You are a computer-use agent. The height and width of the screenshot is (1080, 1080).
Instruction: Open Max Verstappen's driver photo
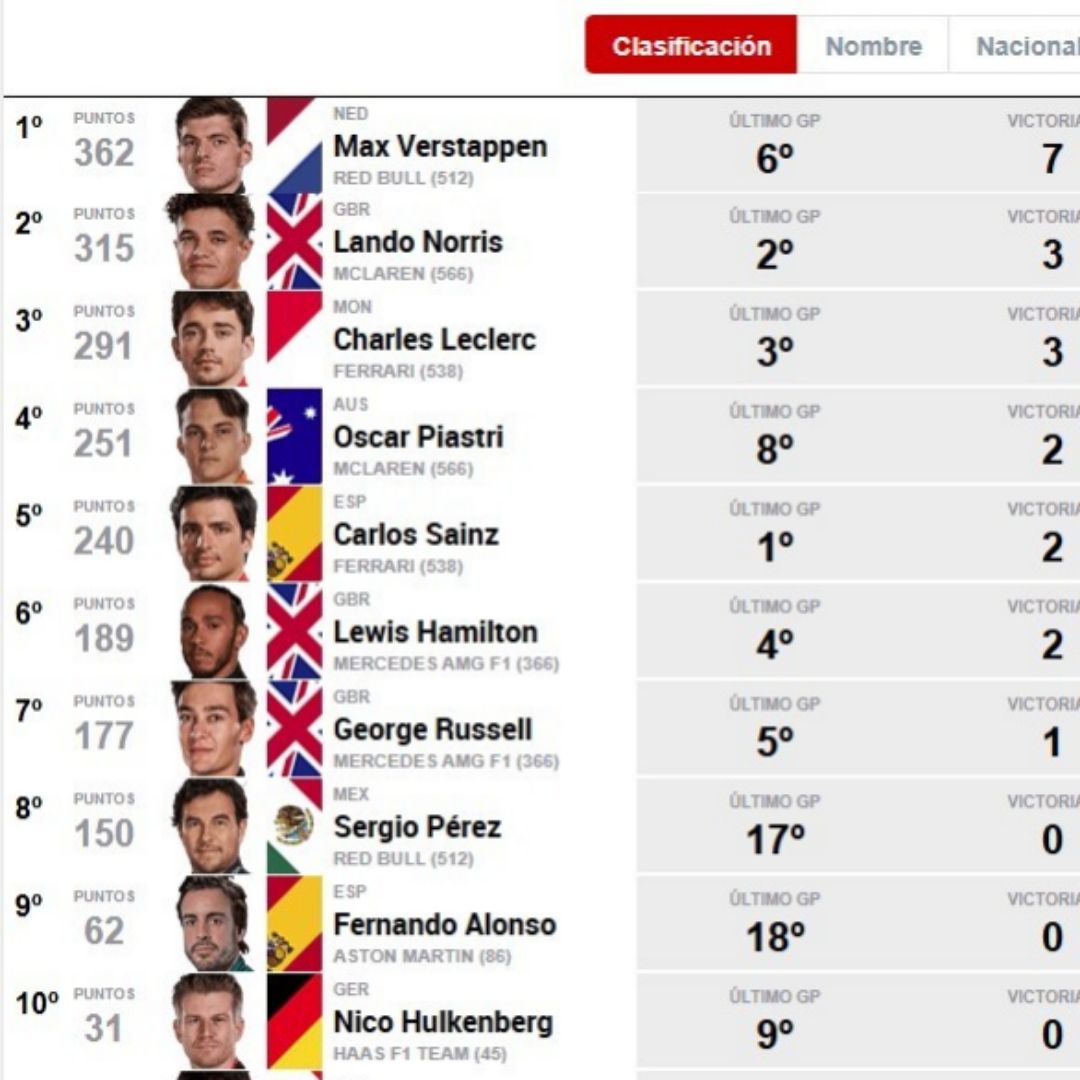click(212, 146)
